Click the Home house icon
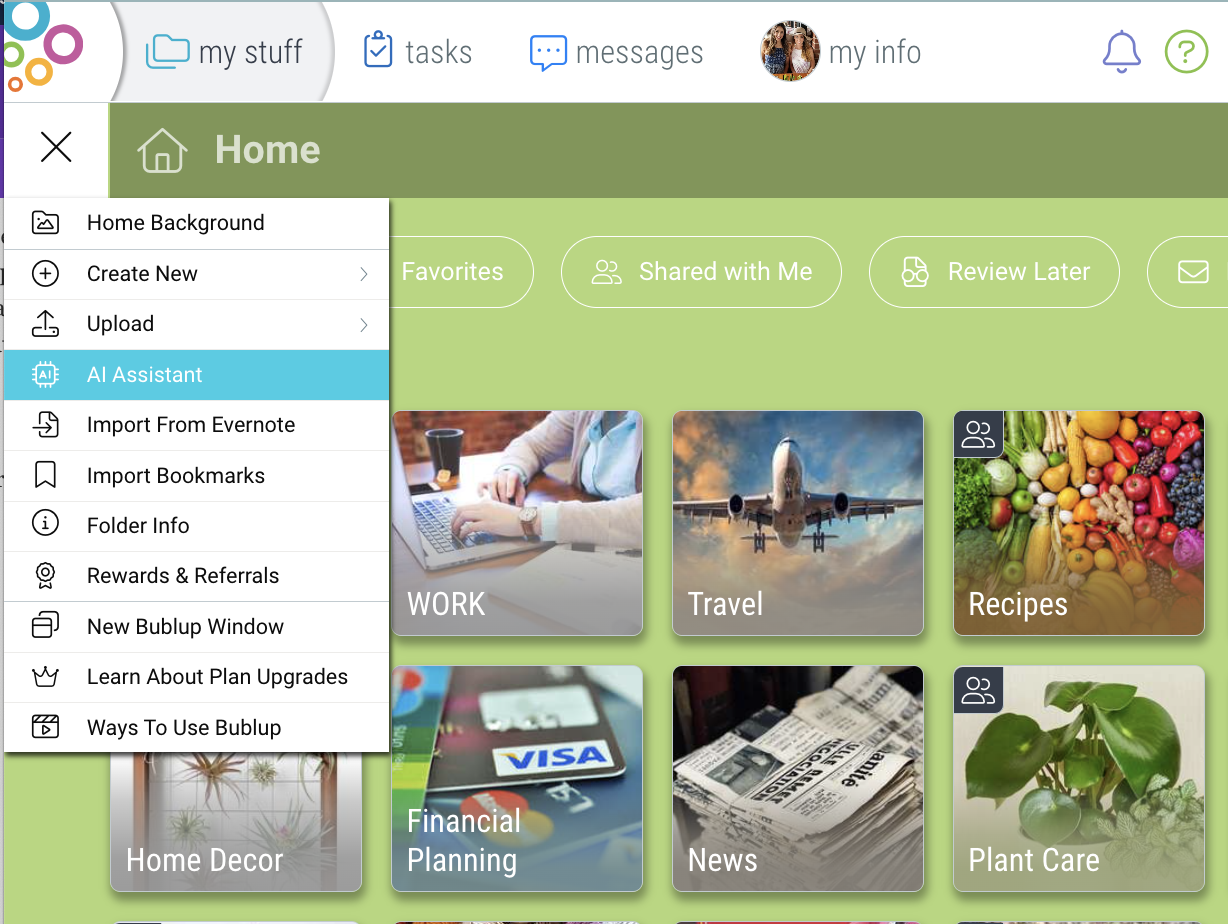 click(162, 151)
